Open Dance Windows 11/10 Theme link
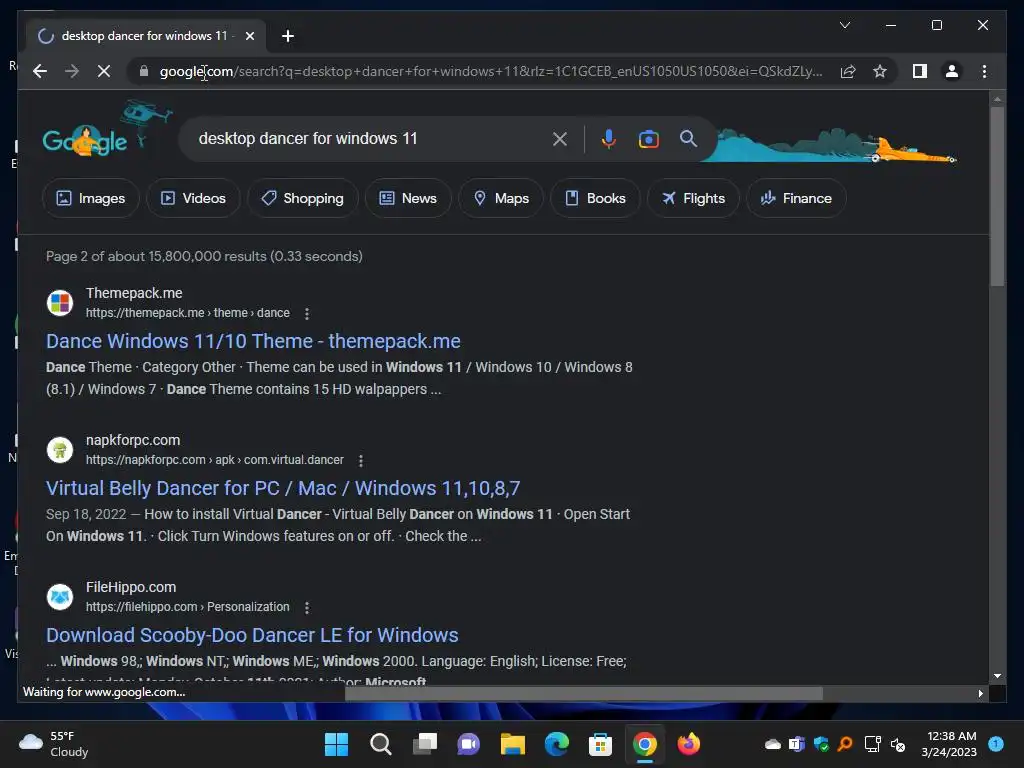Viewport: 1024px width, 768px height. click(x=253, y=341)
